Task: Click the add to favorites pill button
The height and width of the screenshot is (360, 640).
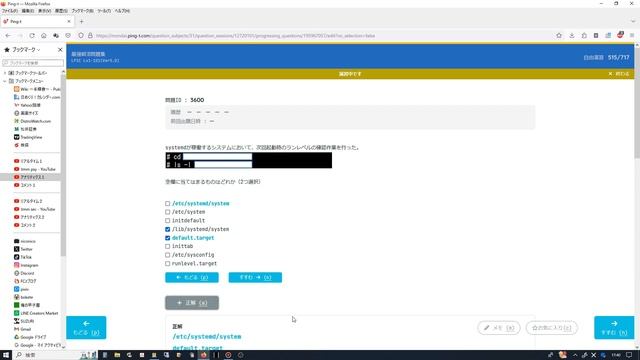Action: 551,328
